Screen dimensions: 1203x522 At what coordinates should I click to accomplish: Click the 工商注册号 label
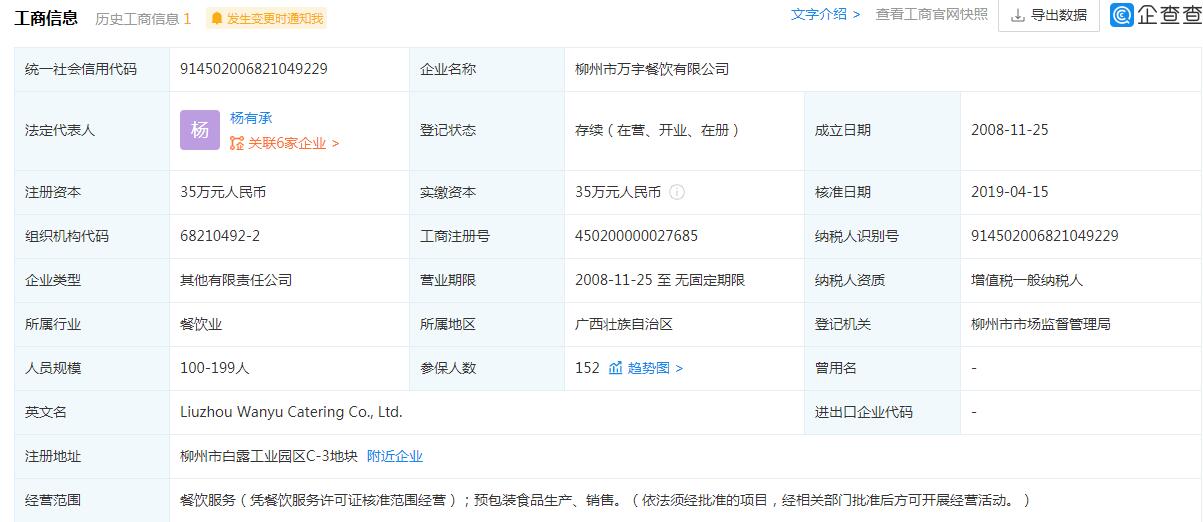[x=455, y=236]
